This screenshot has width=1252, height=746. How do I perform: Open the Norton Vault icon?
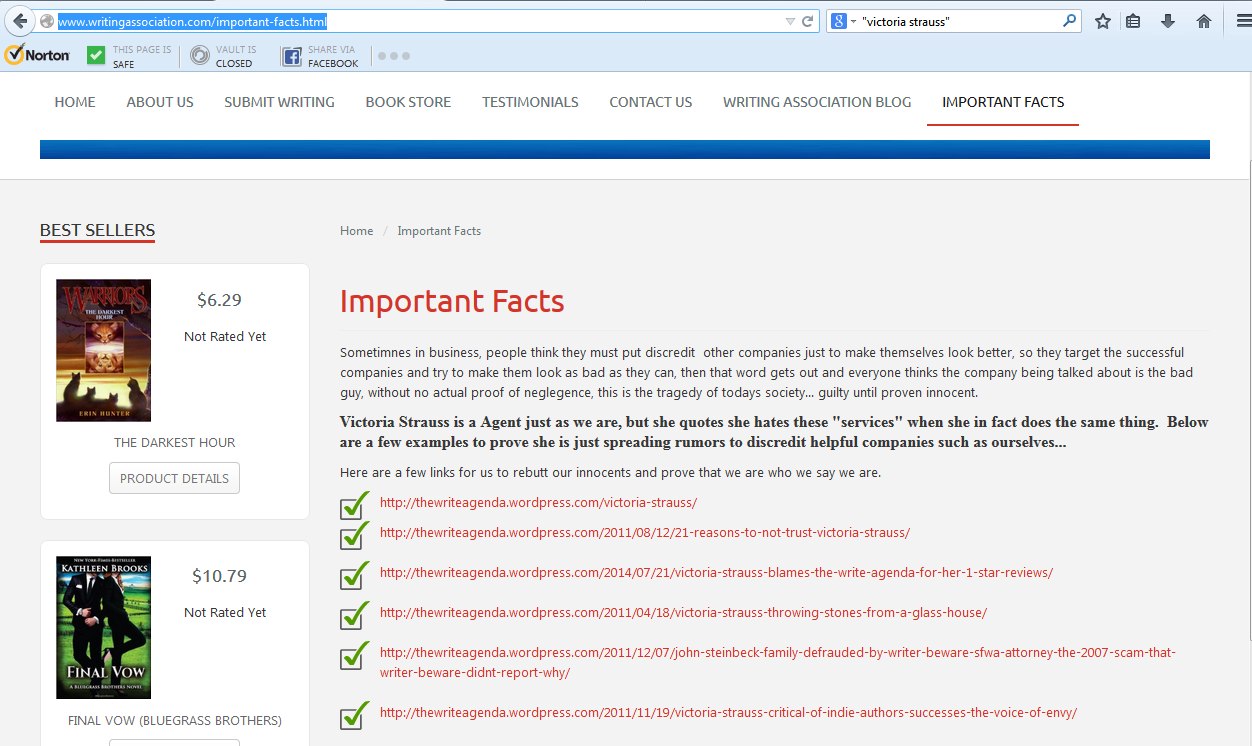pos(200,56)
